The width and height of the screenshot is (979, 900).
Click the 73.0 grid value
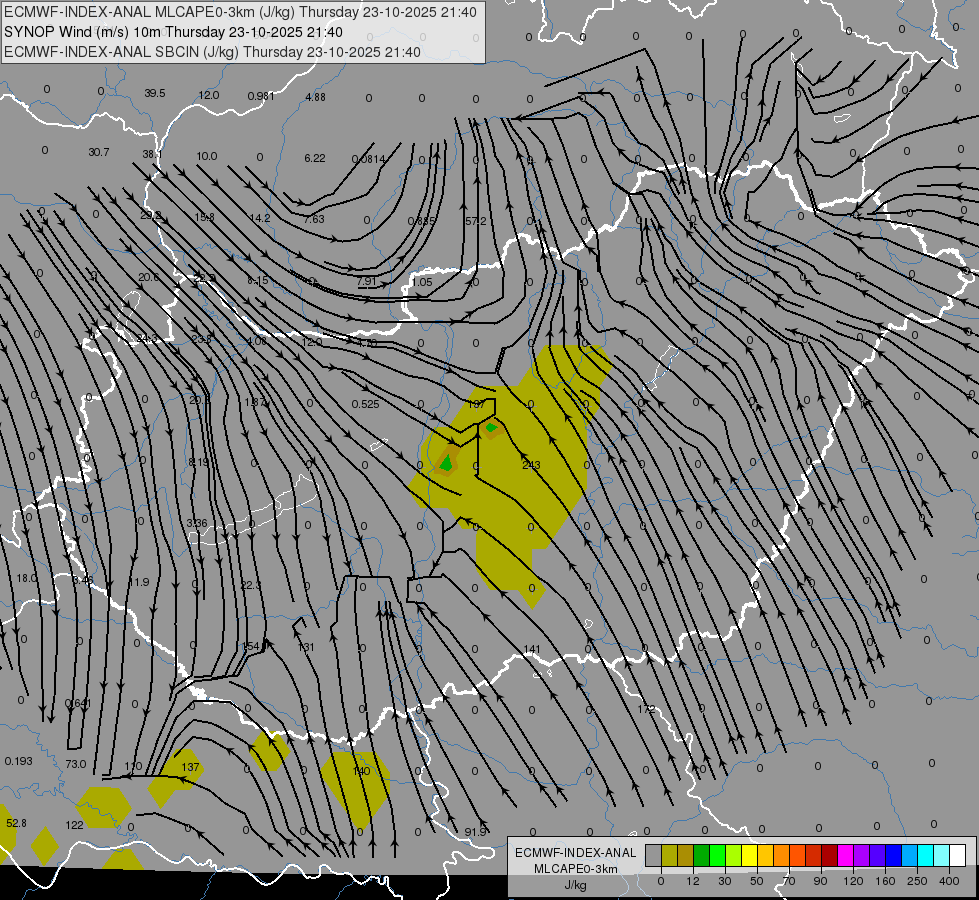tap(76, 765)
